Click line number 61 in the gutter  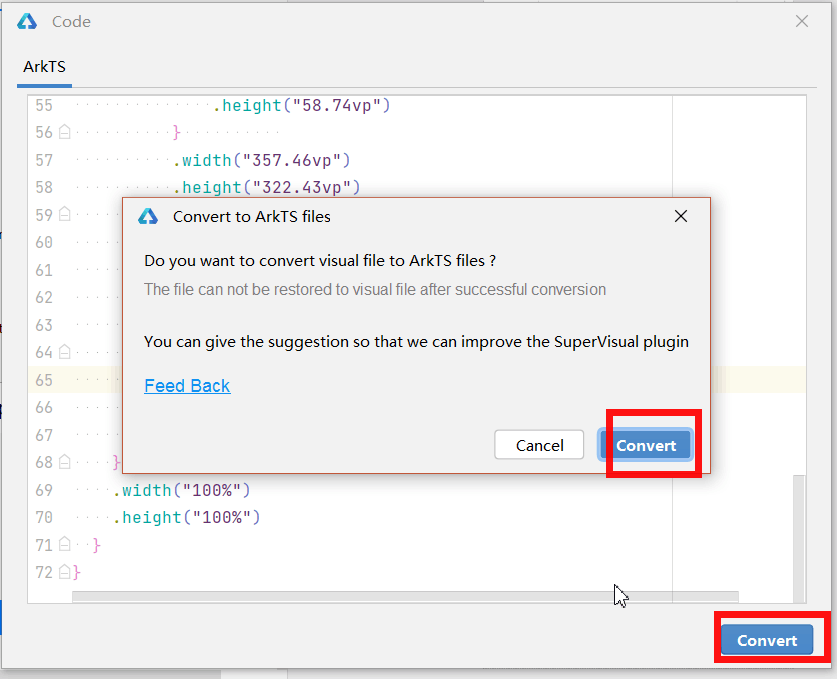44,270
